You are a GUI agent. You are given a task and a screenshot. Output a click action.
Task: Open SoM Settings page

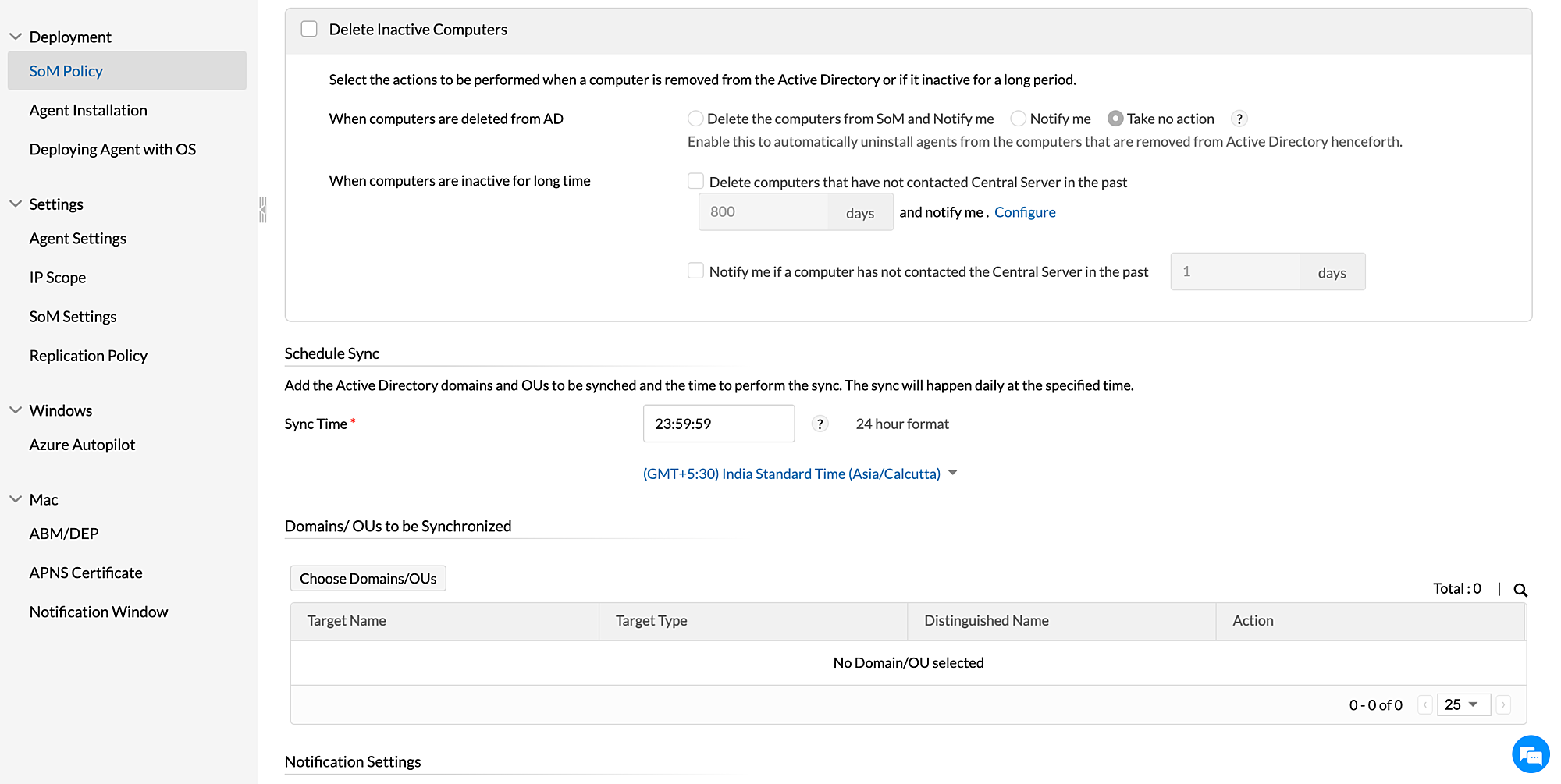tap(73, 316)
